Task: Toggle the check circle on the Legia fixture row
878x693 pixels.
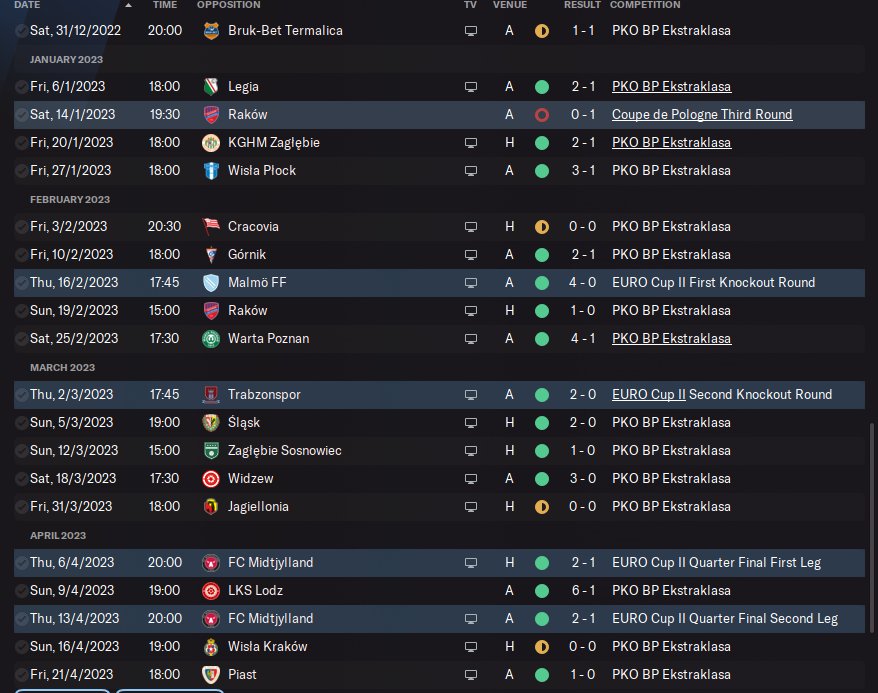Action: click(x=22, y=87)
